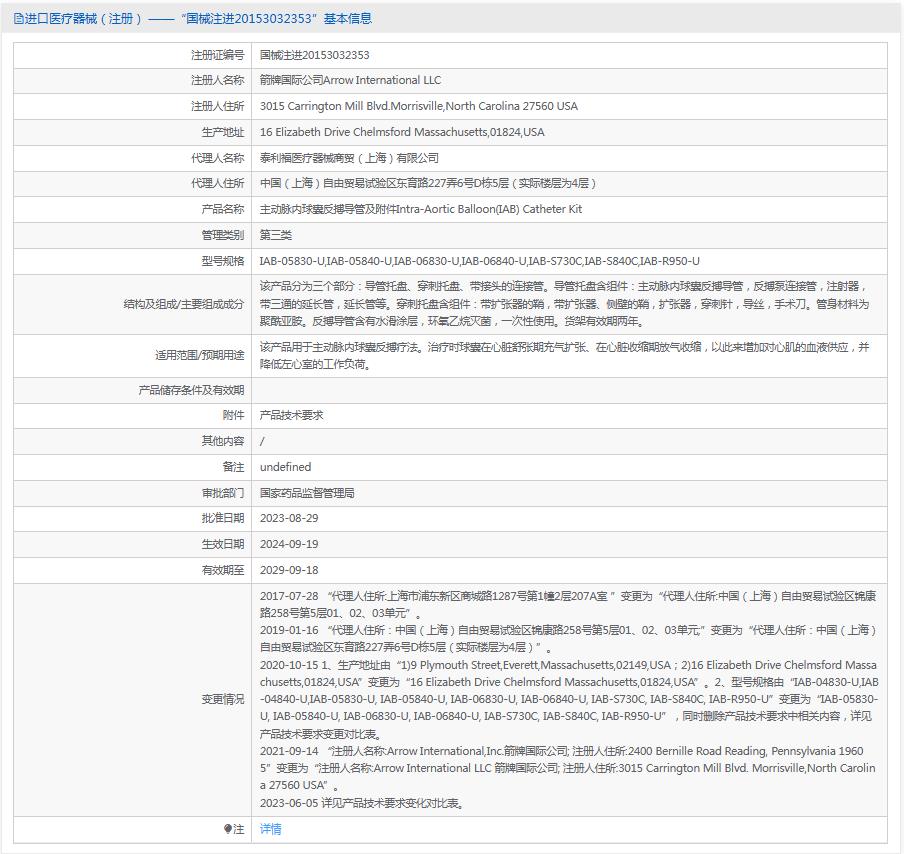
Task: Click the expiry date 2029-09-18
Action: point(288,570)
